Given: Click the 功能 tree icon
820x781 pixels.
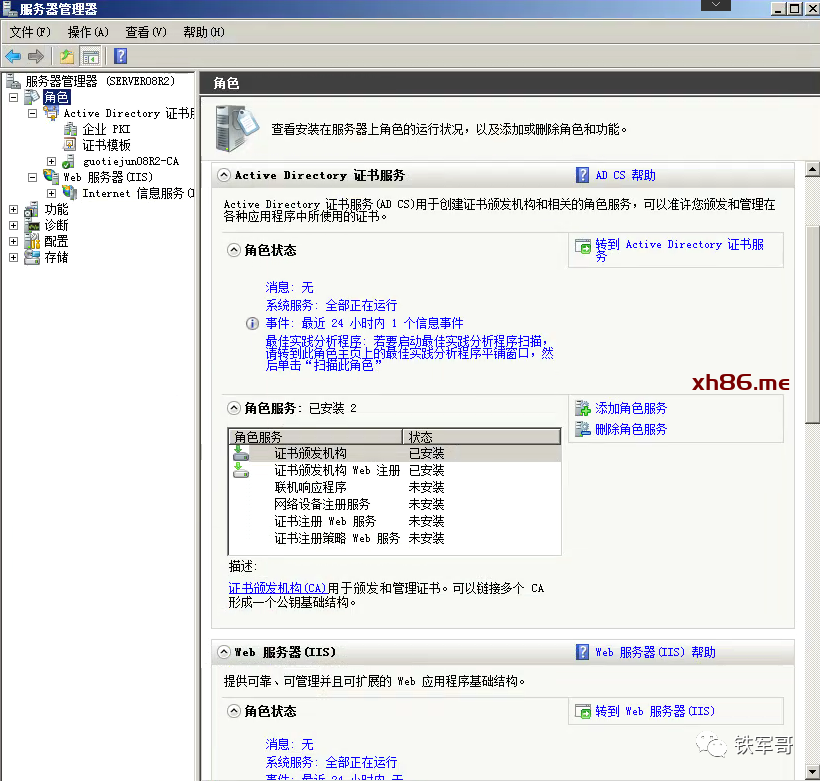Looking at the screenshot, I should 31,209.
